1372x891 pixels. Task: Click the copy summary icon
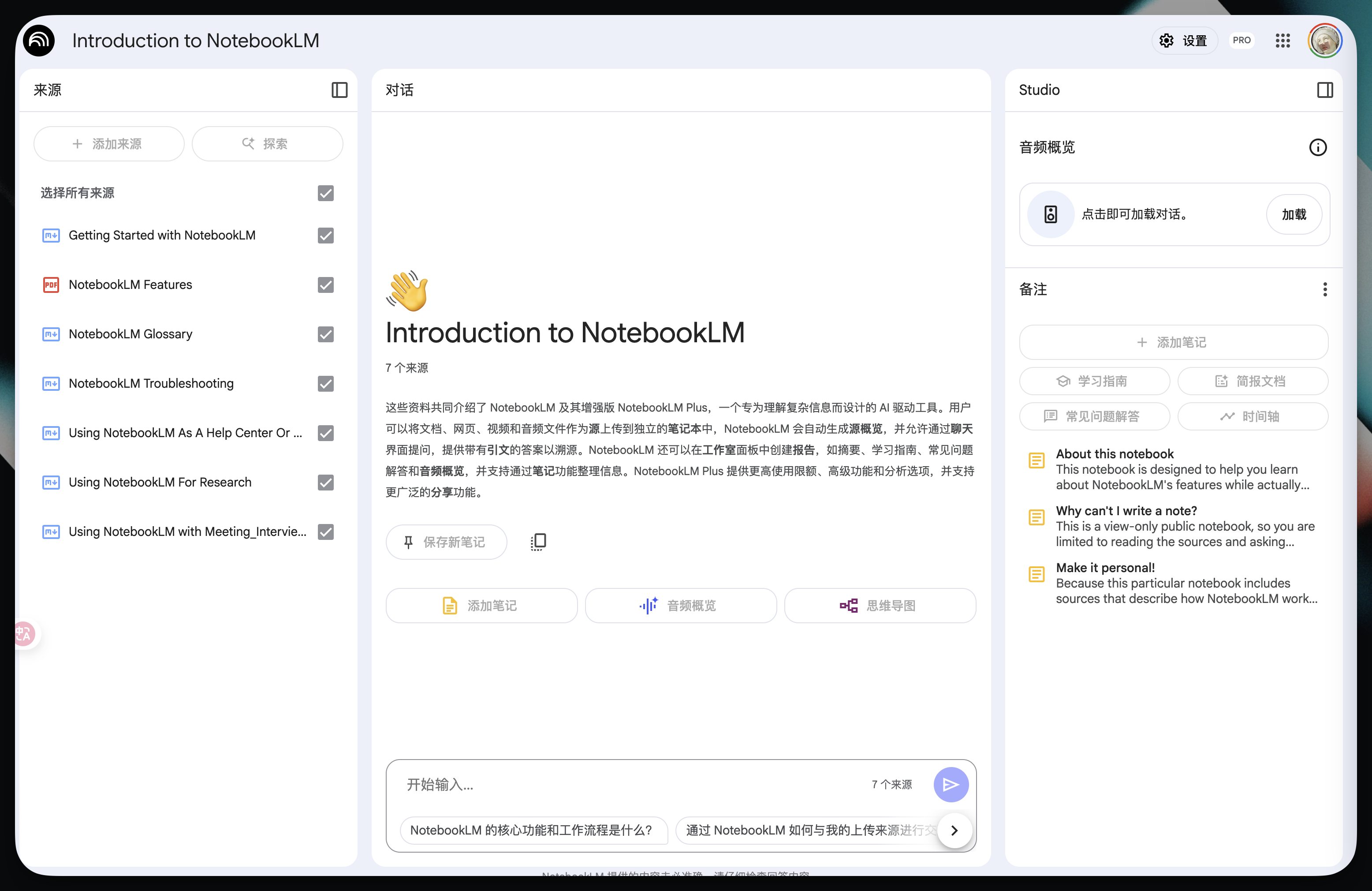pos(538,542)
